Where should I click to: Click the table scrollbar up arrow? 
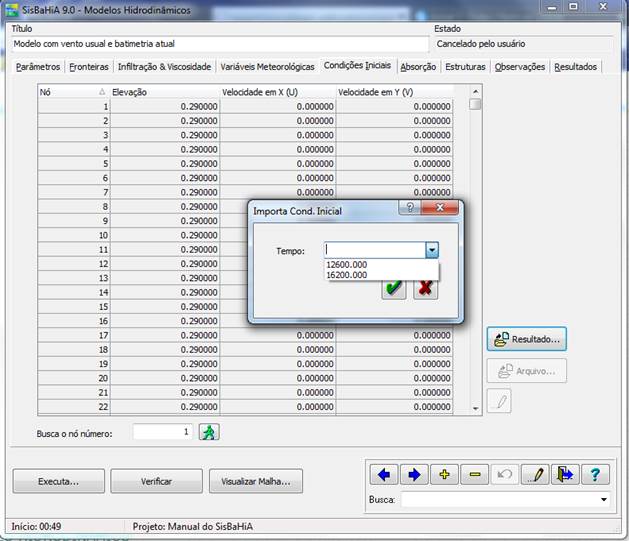click(475, 92)
